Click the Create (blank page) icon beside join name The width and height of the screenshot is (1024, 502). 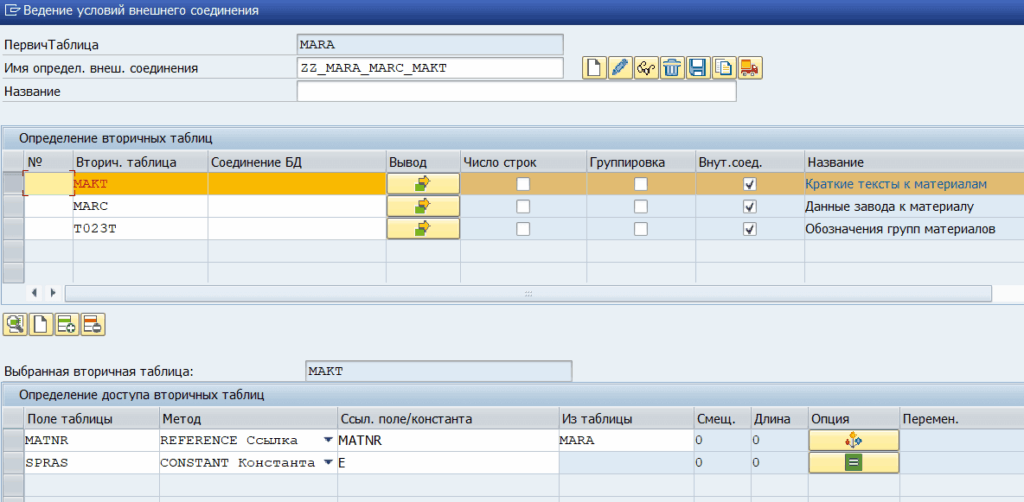point(595,68)
